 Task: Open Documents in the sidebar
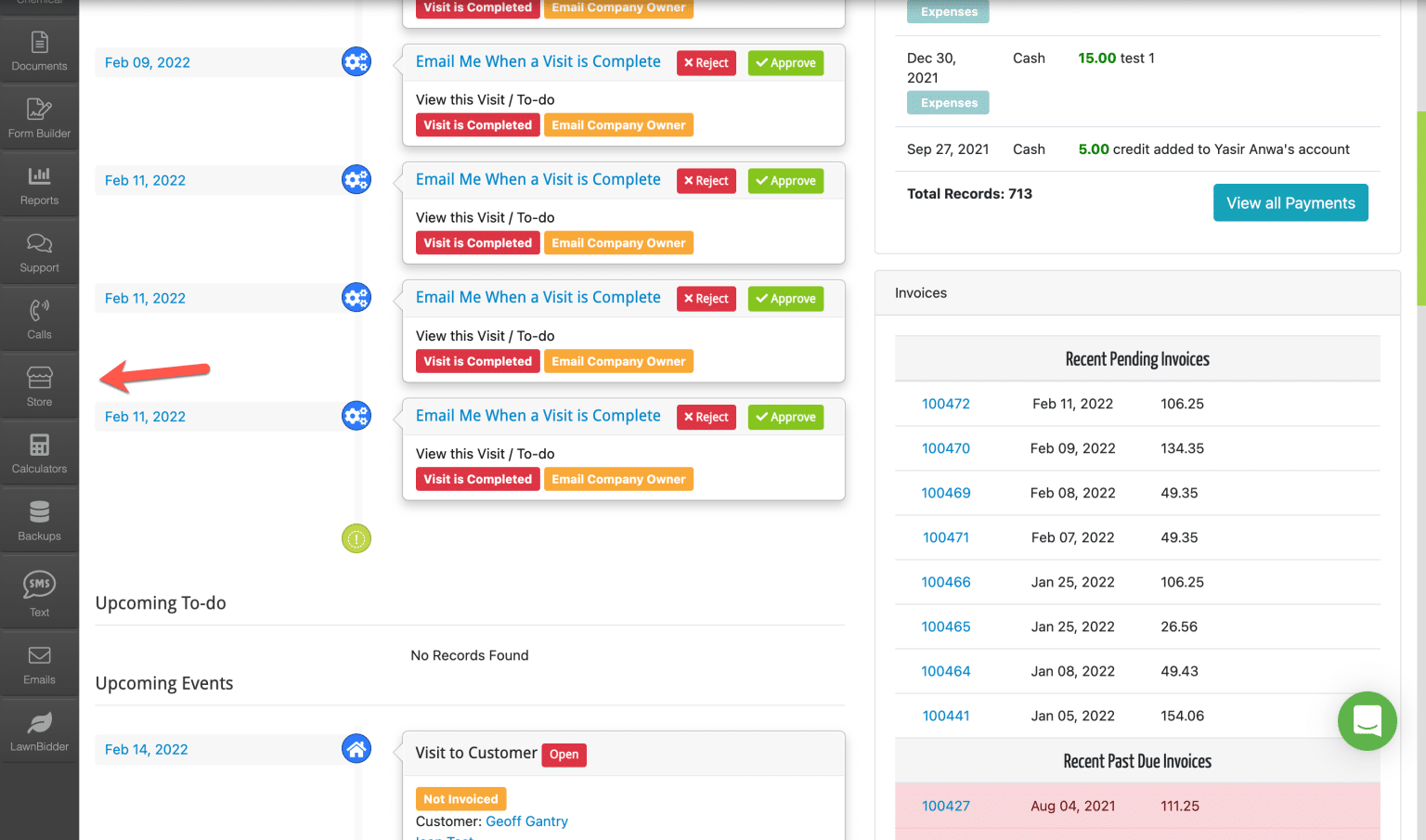39,51
